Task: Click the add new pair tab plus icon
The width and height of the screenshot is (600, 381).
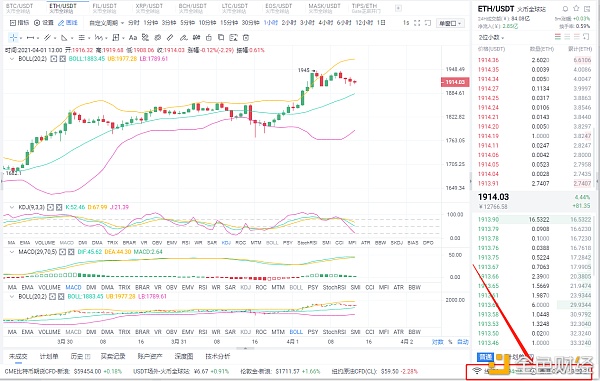Action: (x=398, y=8)
